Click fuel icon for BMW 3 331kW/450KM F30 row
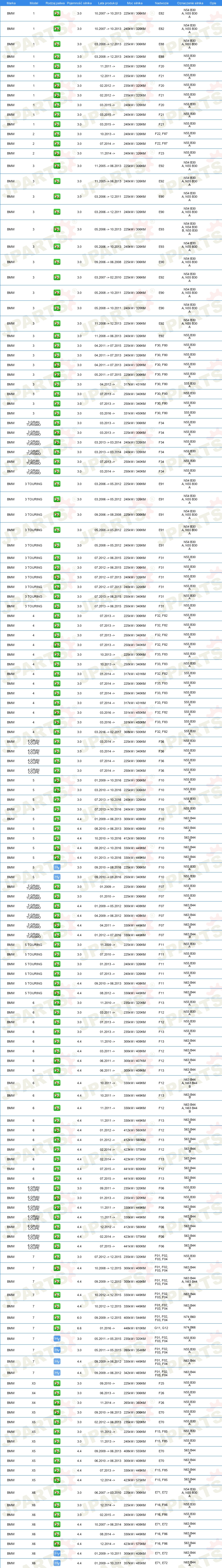Image resolution: width=222 pixels, height=1568 pixels. point(56,413)
